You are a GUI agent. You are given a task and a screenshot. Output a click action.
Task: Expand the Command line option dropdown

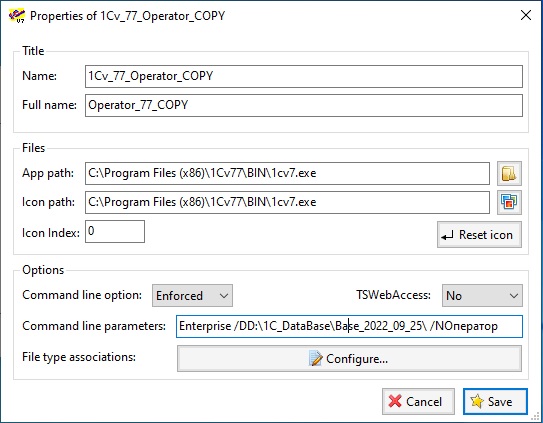click(x=192, y=296)
